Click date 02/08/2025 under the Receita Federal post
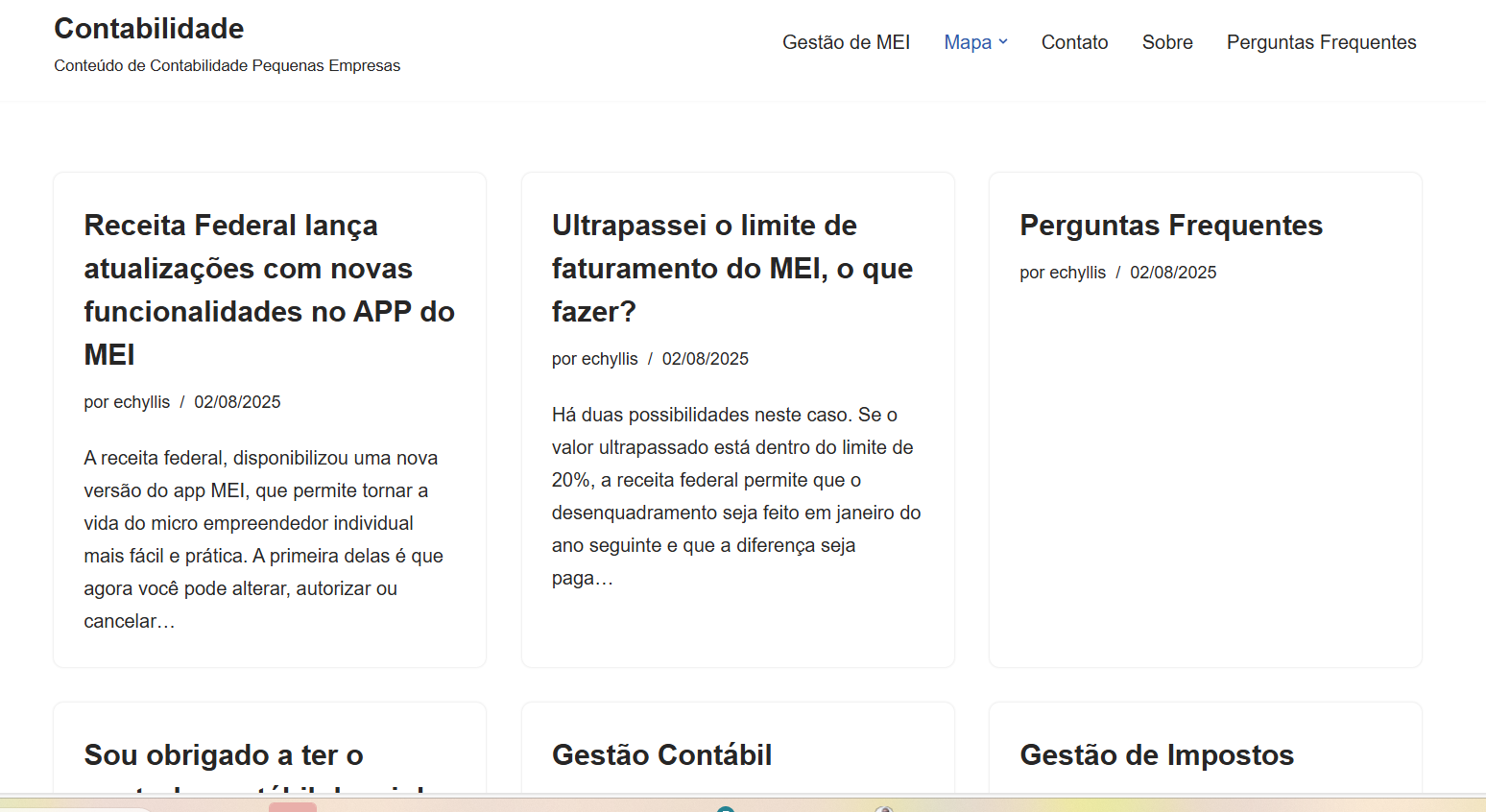 pyautogui.click(x=237, y=402)
